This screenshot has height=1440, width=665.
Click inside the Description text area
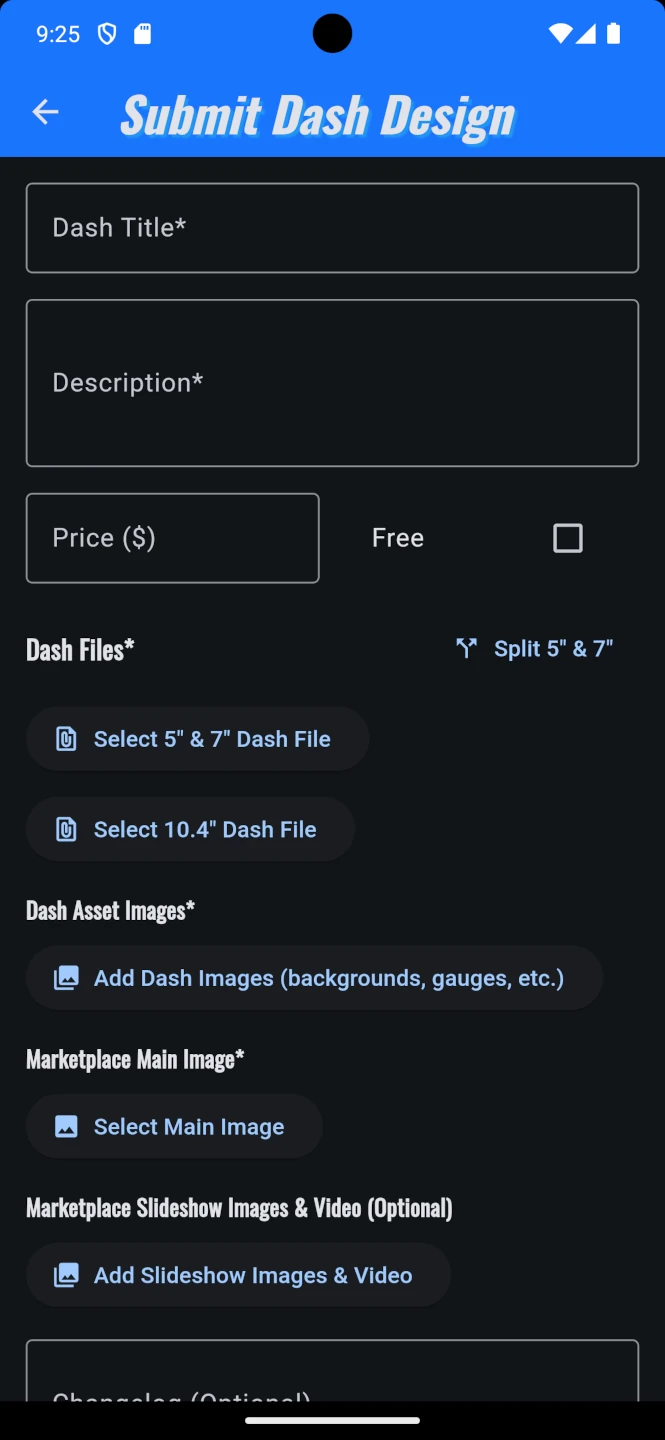click(x=332, y=382)
